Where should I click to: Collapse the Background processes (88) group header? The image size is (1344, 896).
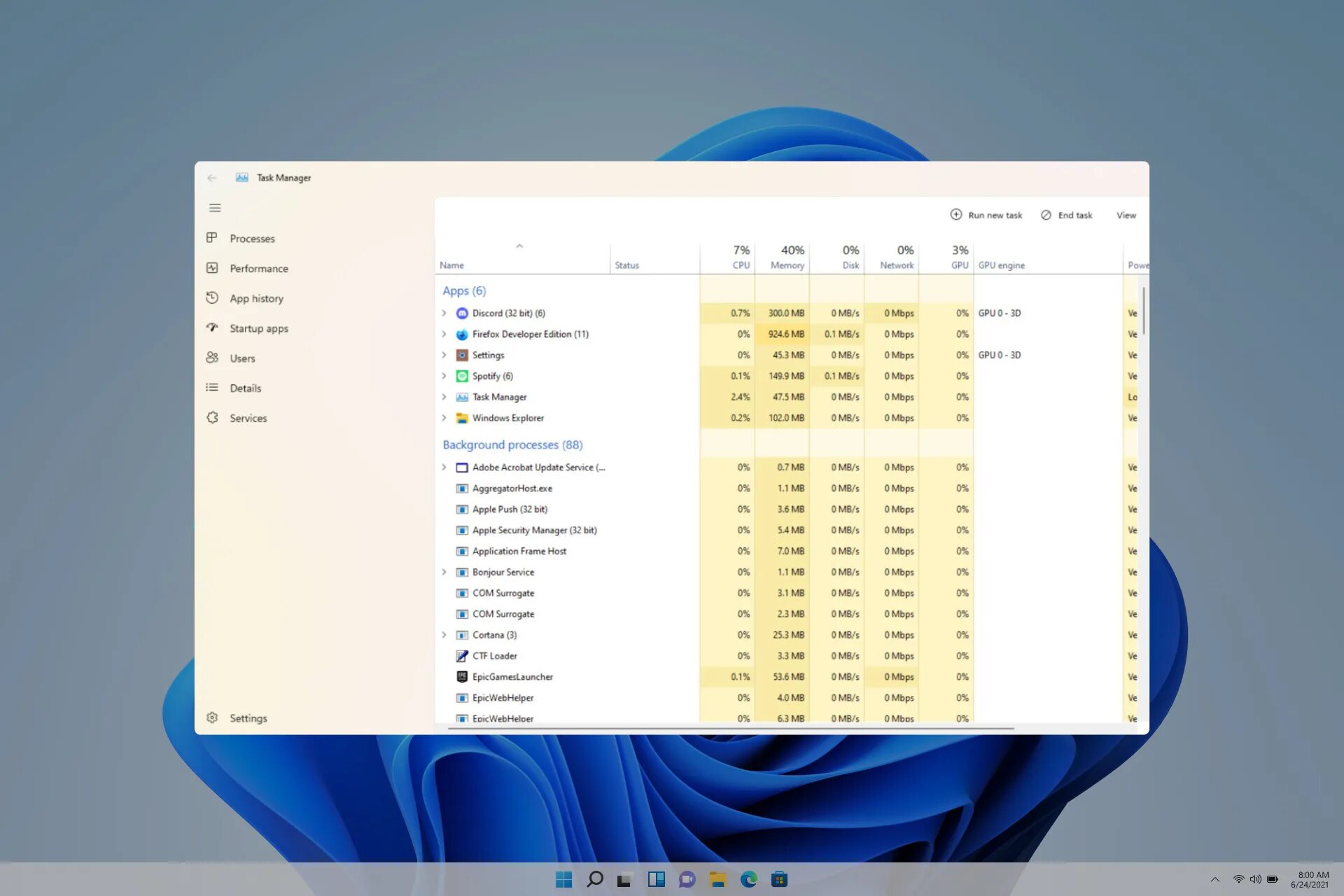[x=512, y=445]
